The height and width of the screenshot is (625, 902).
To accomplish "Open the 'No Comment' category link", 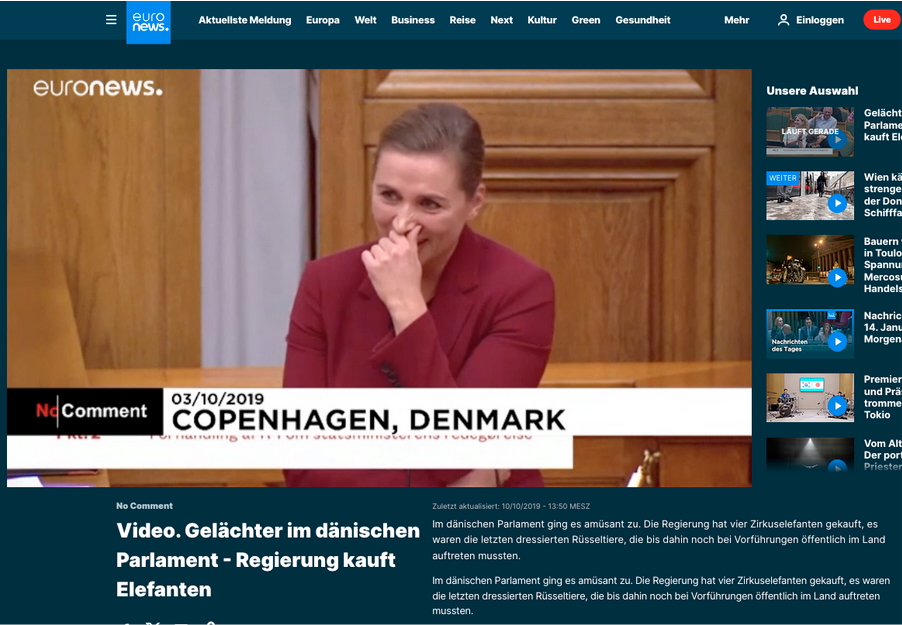I will tap(144, 506).
